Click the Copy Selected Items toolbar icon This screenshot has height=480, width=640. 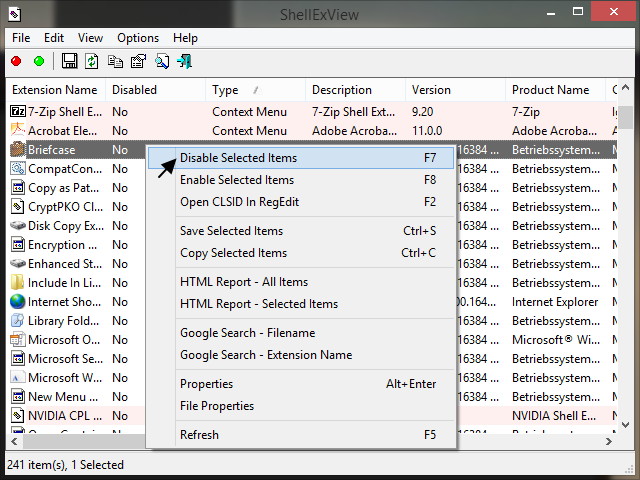tap(115, 62)
